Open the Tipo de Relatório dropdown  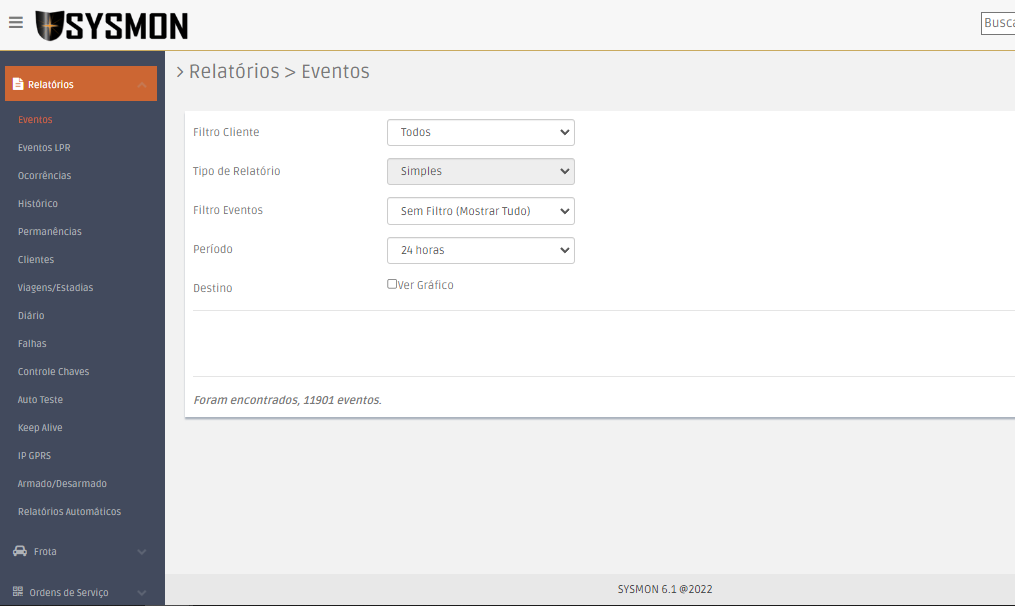(480, 171)
